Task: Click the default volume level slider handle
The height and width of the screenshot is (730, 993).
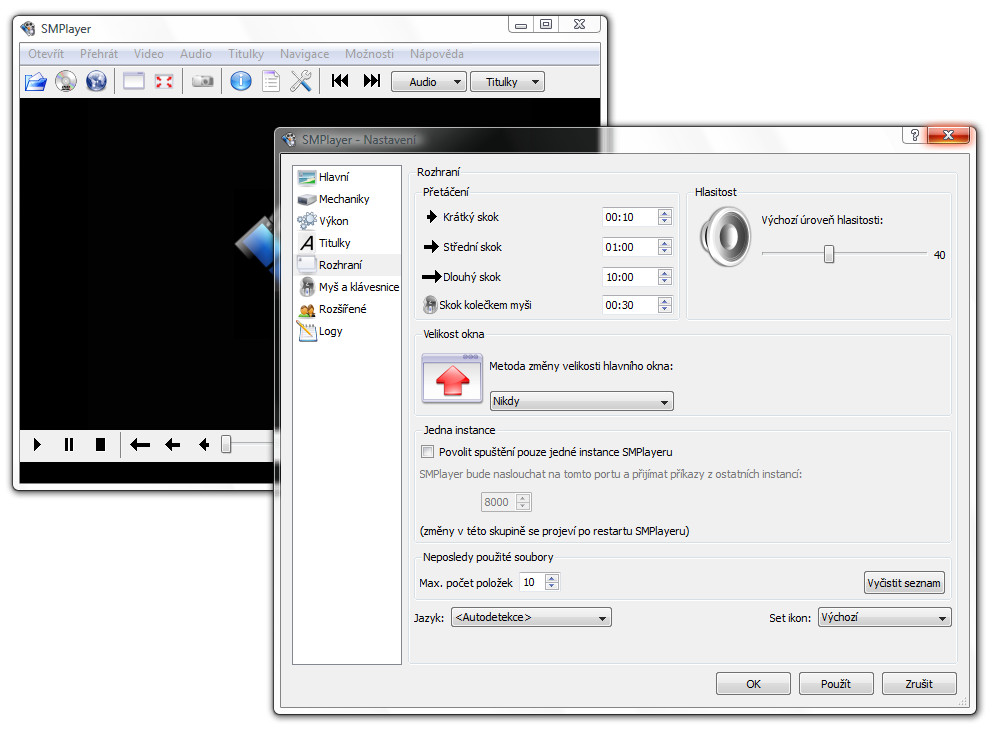Action: click(x=829, y=255)
